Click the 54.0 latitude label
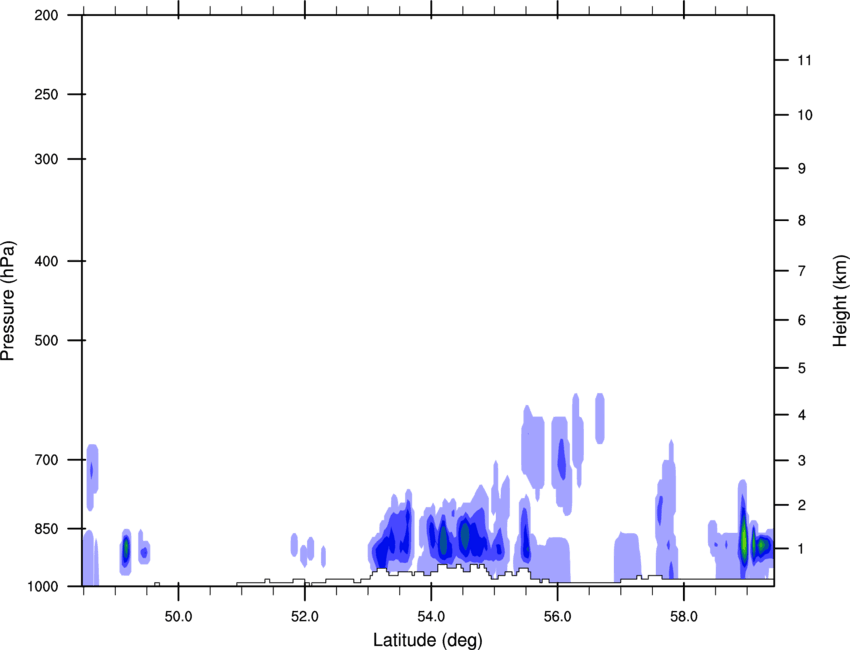The image size is (850, 650). pyautogui.click(x=431, y=617)
